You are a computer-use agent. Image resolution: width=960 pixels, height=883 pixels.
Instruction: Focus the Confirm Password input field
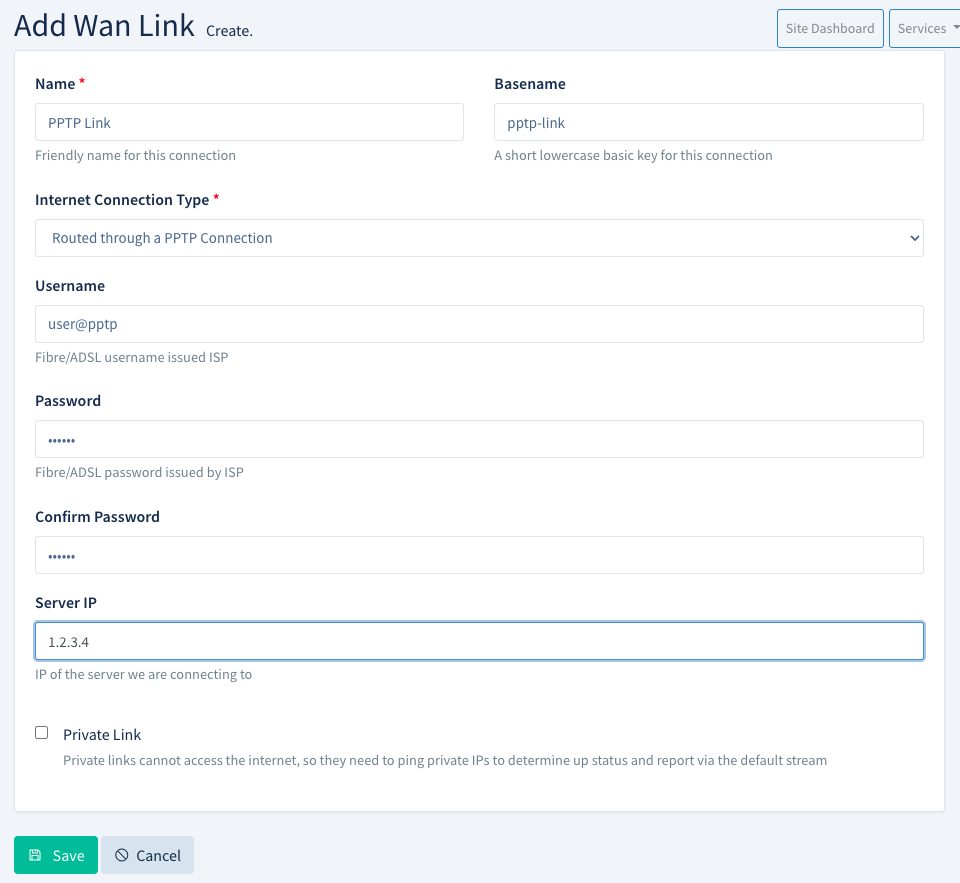479,555
